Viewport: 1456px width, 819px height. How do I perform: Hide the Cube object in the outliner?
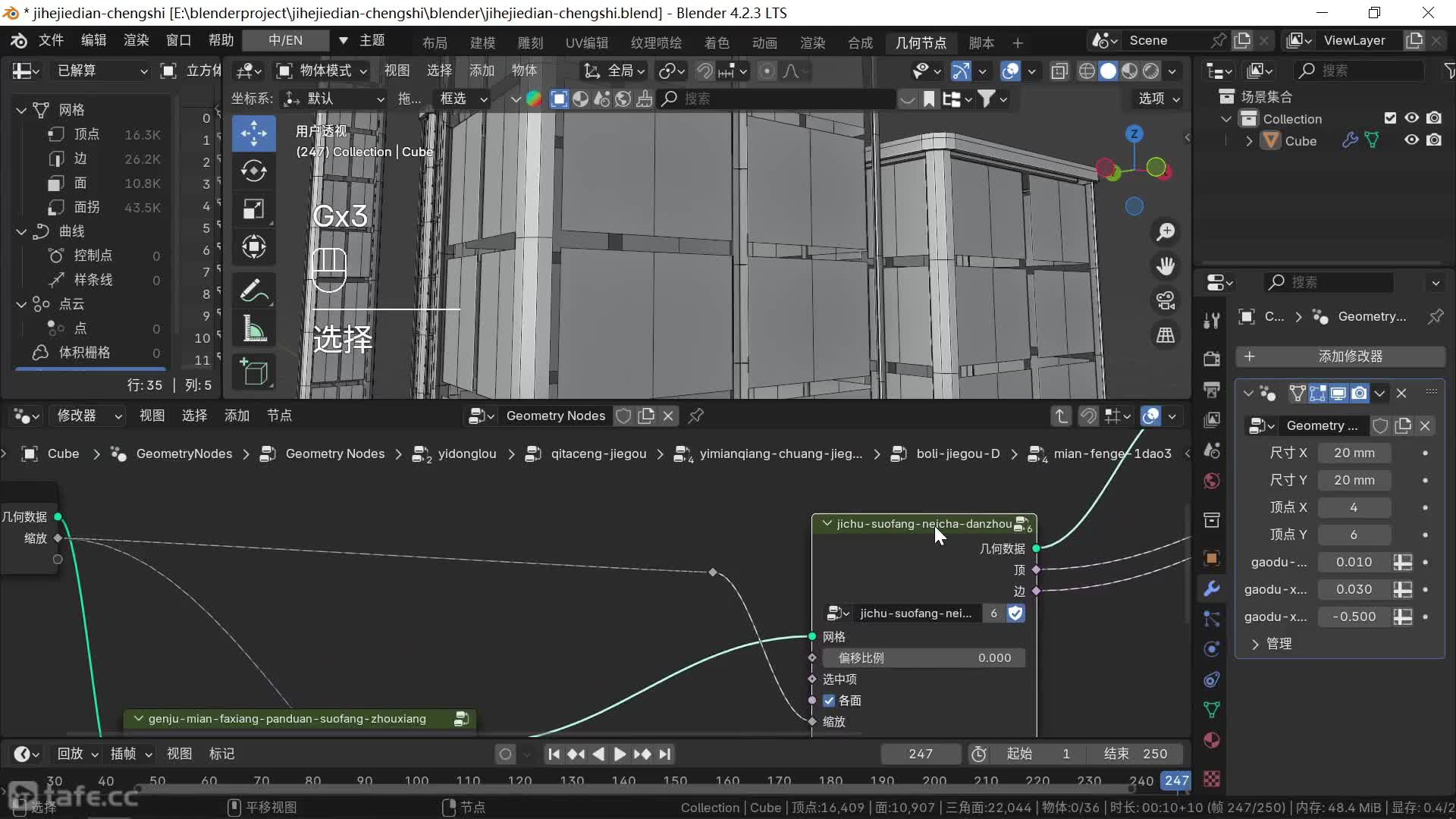(x=1411, y=140)
